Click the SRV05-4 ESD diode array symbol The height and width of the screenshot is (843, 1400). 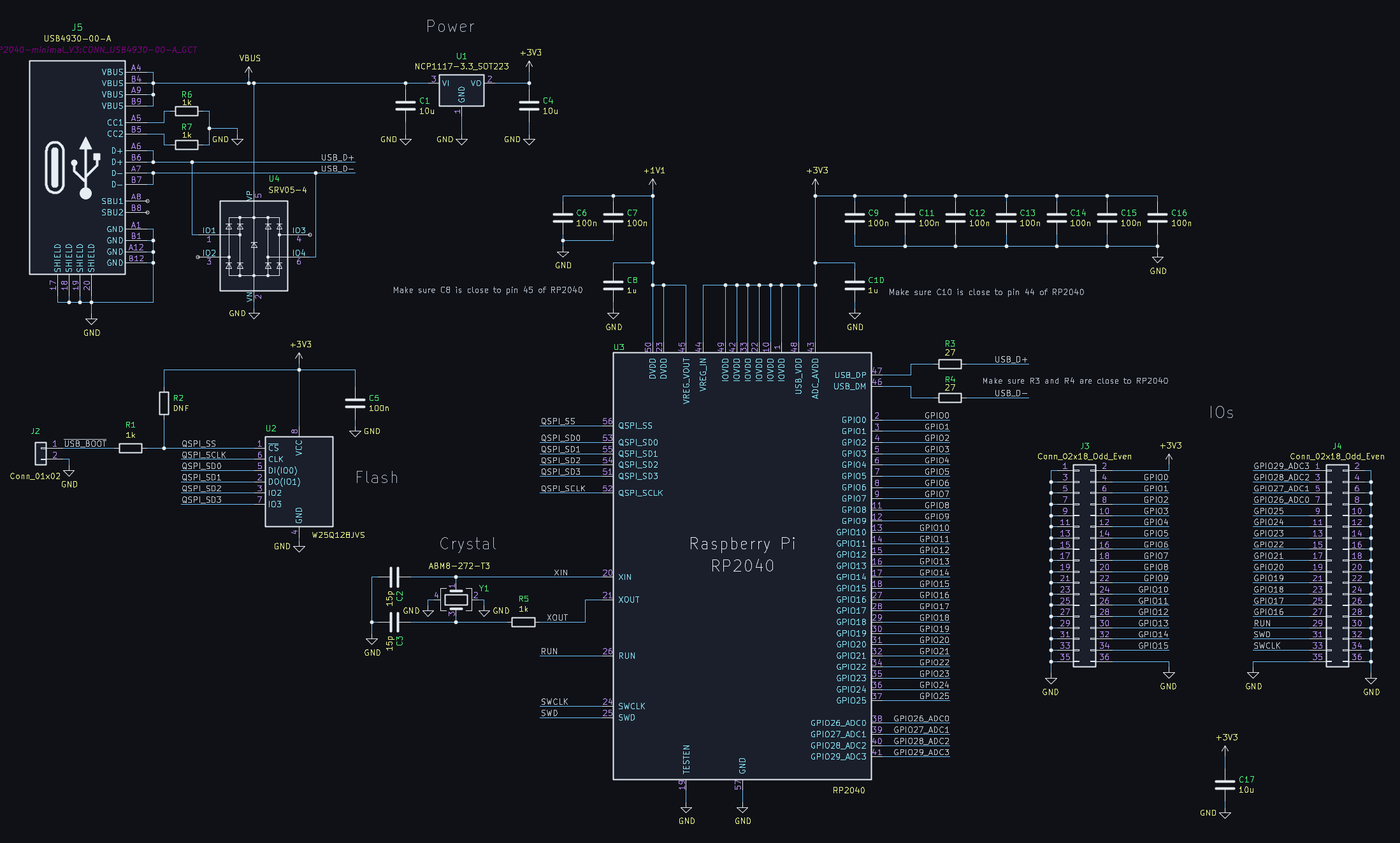pos(254,245)
